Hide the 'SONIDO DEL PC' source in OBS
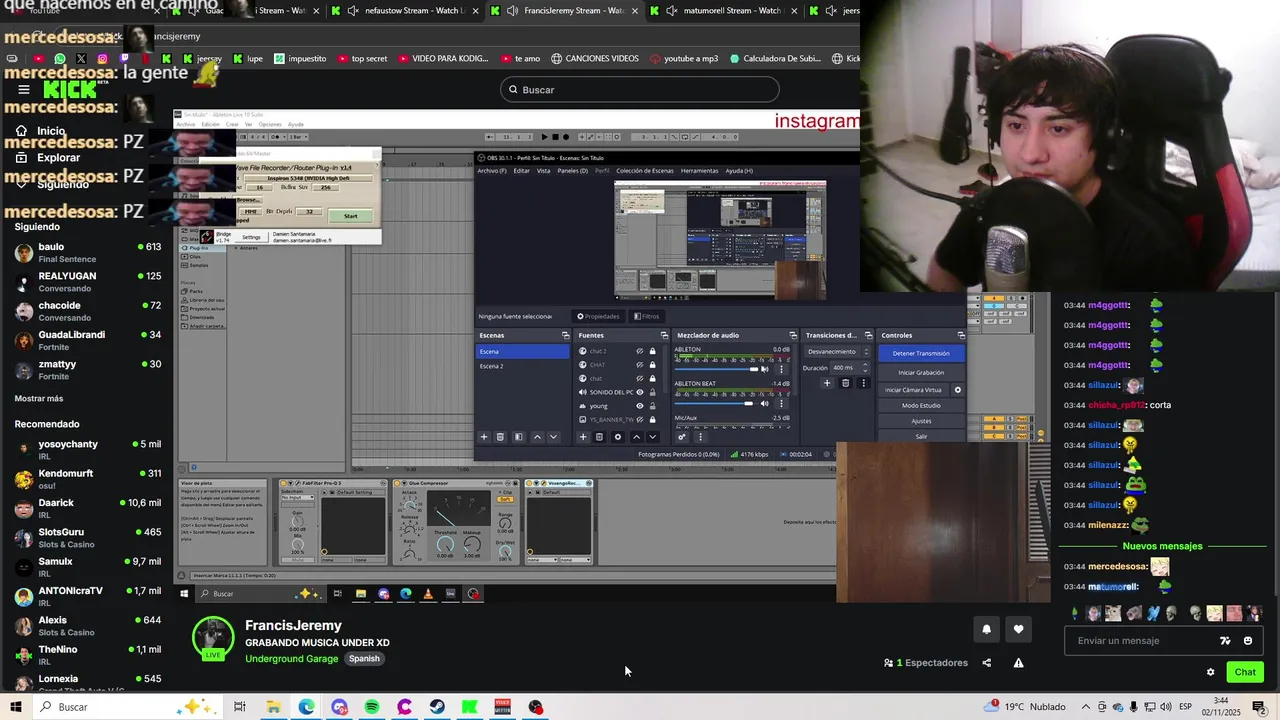Screen dimensions: 1280x720 (x=640, y=392)
